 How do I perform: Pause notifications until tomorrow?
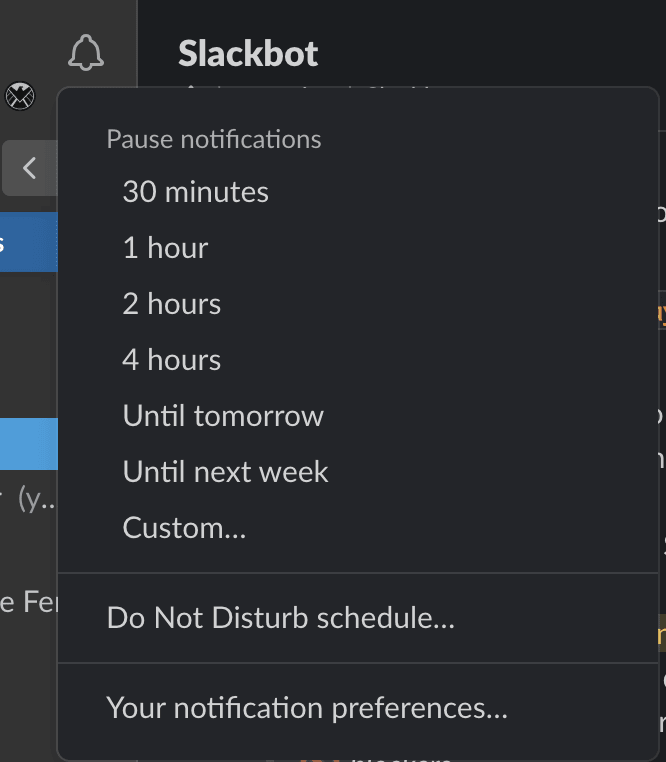pos(358,416)
